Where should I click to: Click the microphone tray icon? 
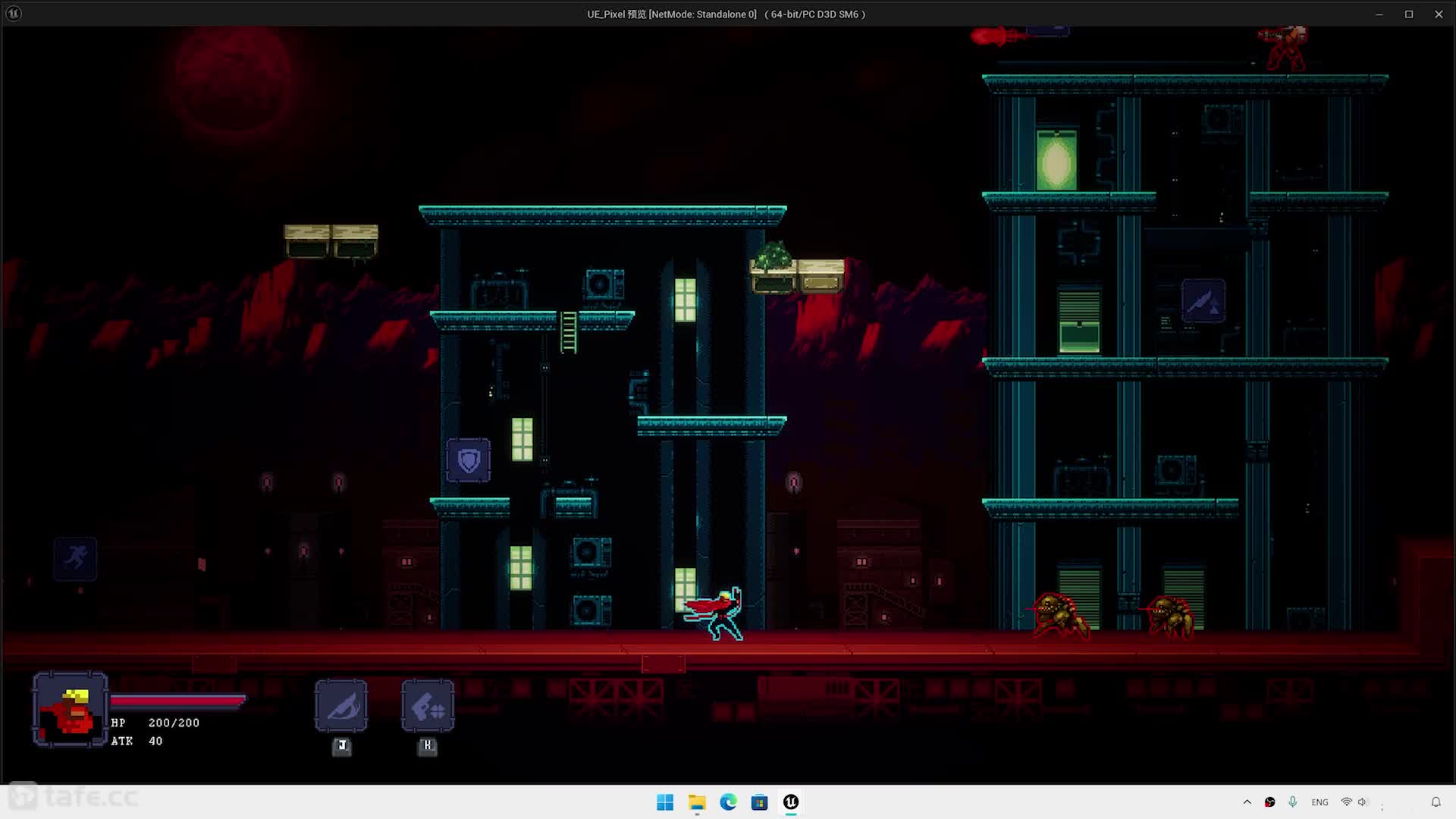click(x=1293, y=802)
